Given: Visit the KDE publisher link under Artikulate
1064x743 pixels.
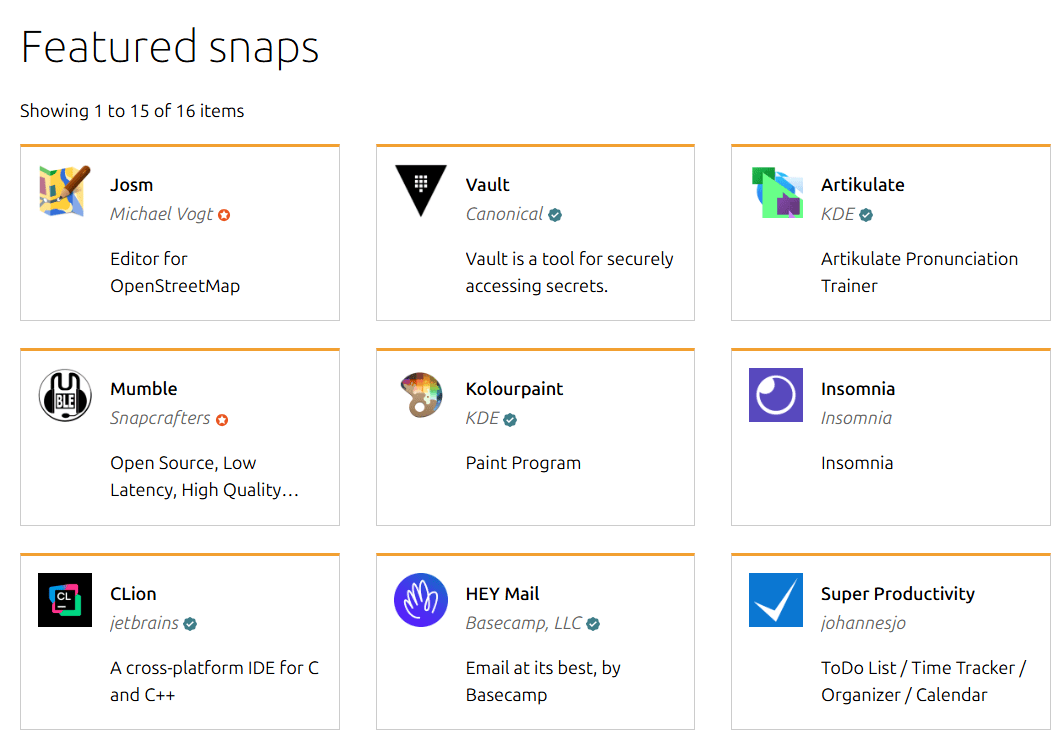Looking at the screenshot, I should 837,214.
